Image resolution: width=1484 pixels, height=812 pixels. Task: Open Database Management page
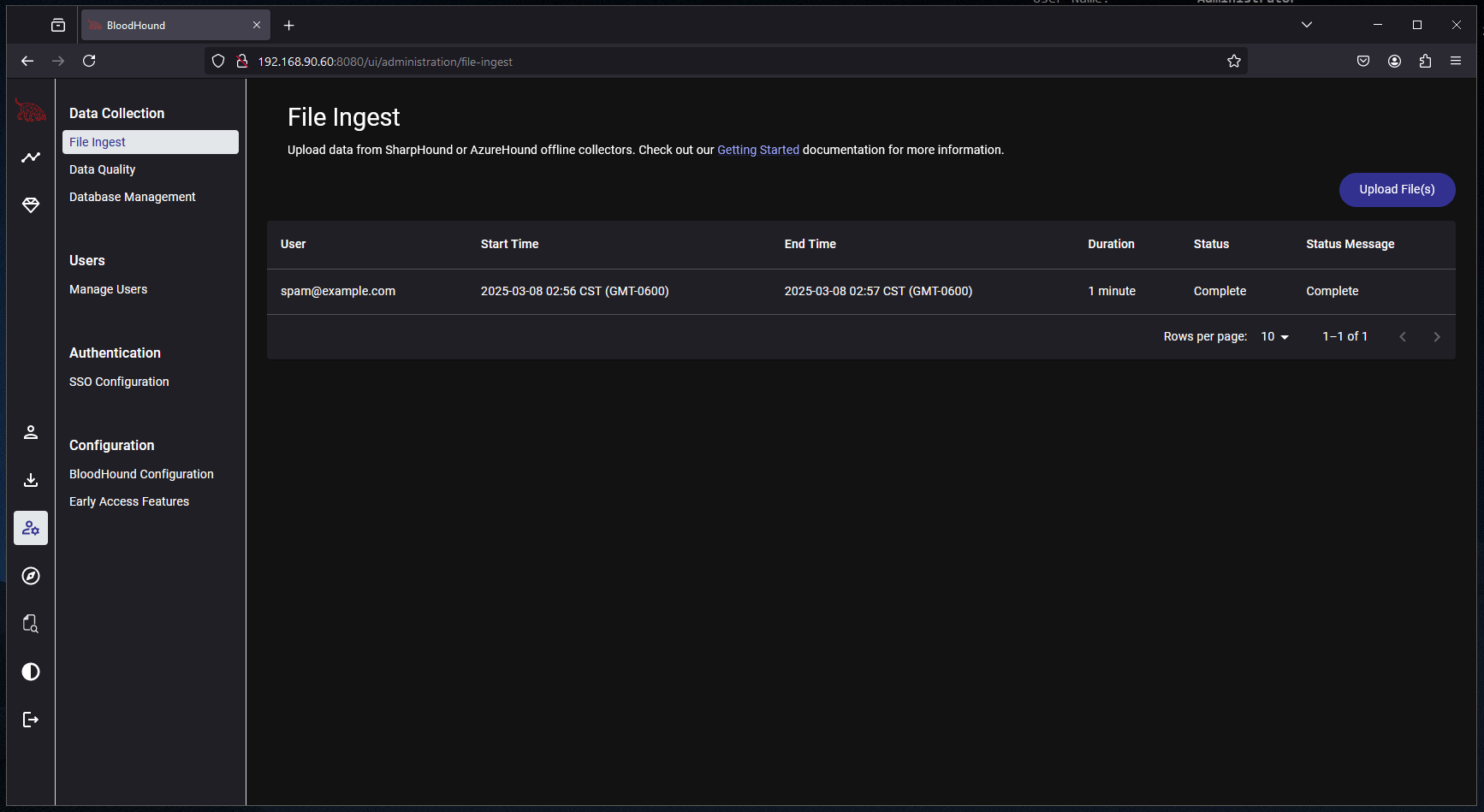tap(132, 197)
